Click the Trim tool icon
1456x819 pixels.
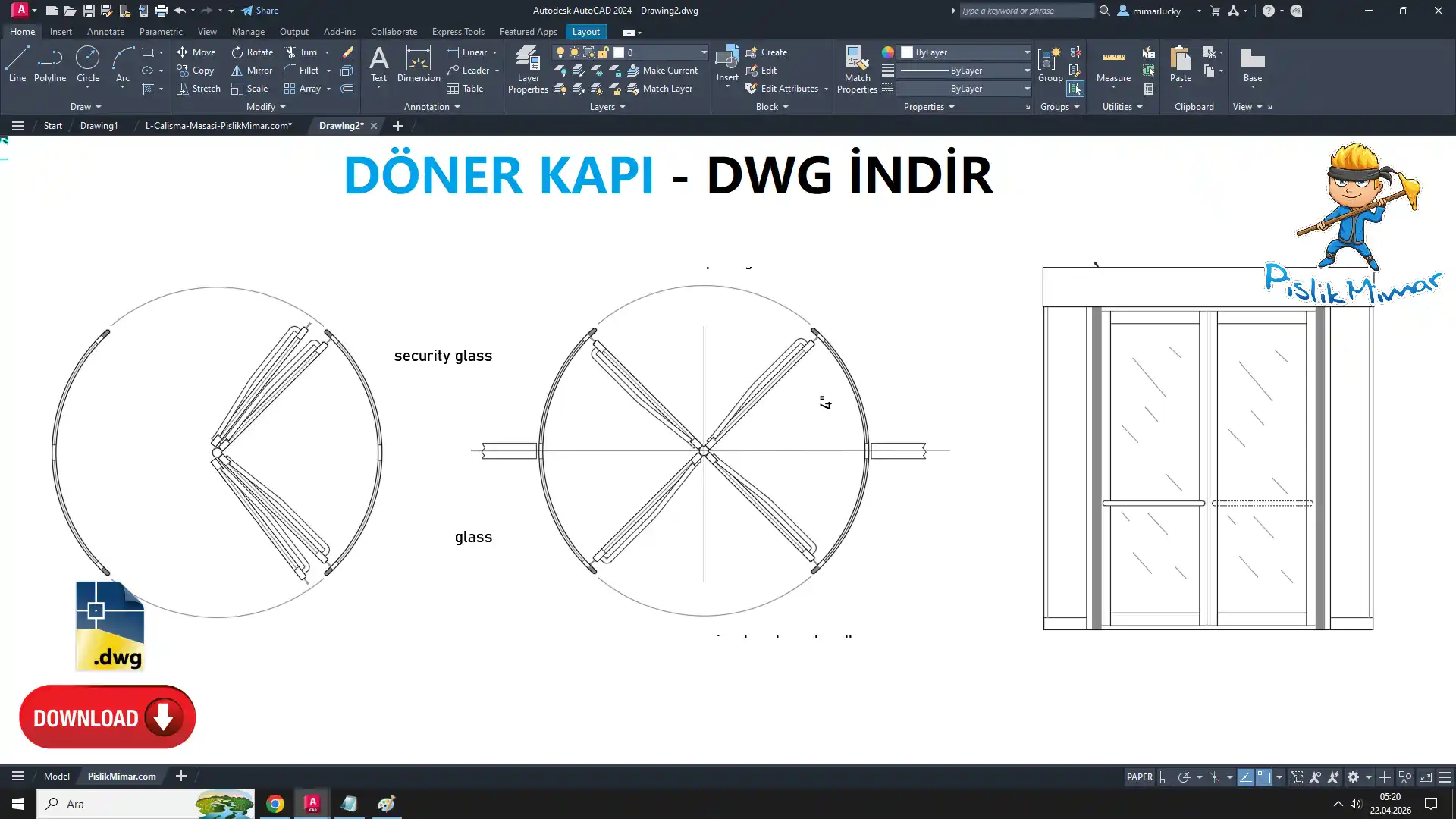click(x=290, y=52)
